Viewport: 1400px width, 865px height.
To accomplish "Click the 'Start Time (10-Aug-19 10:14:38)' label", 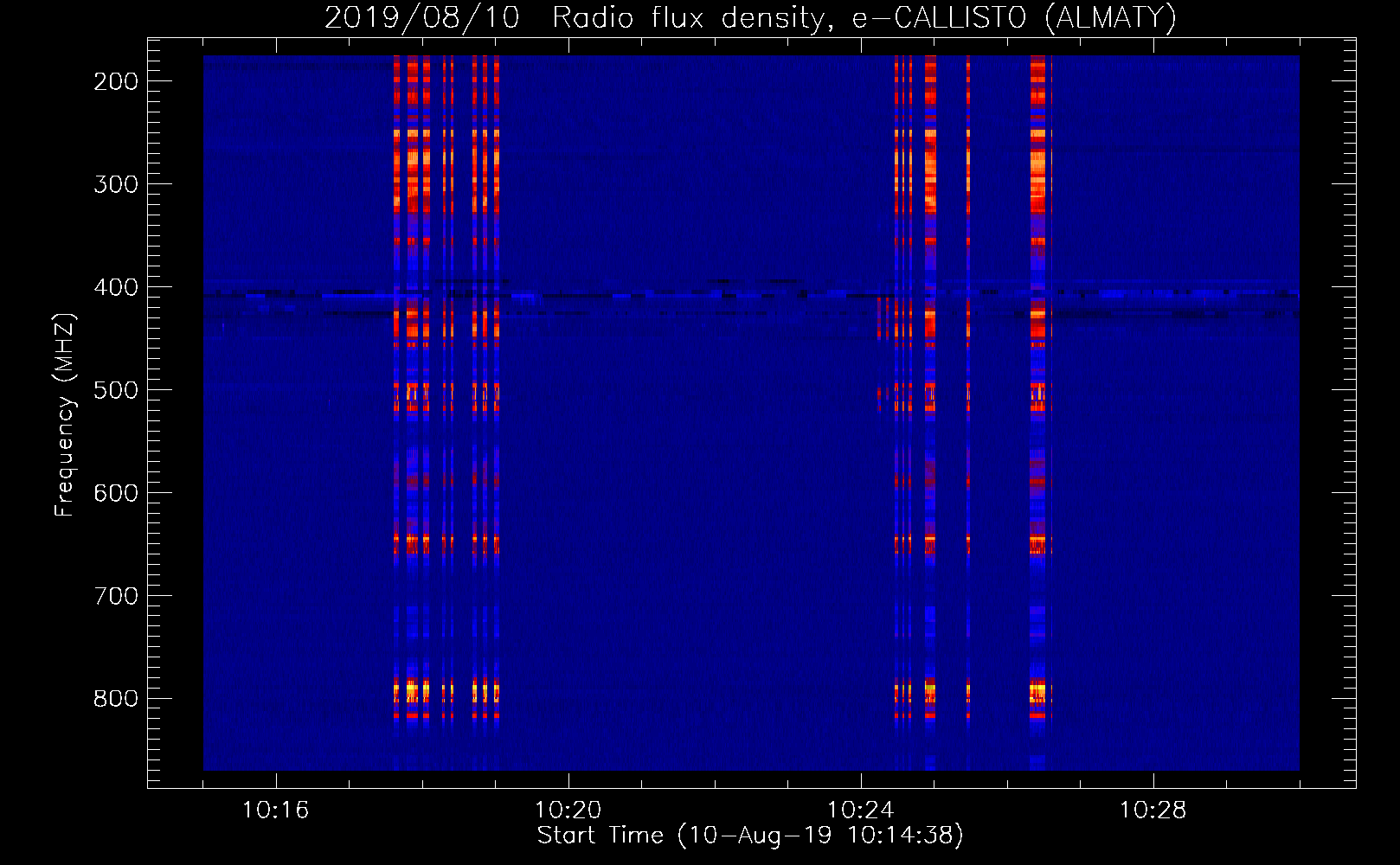I will (750, 835).
